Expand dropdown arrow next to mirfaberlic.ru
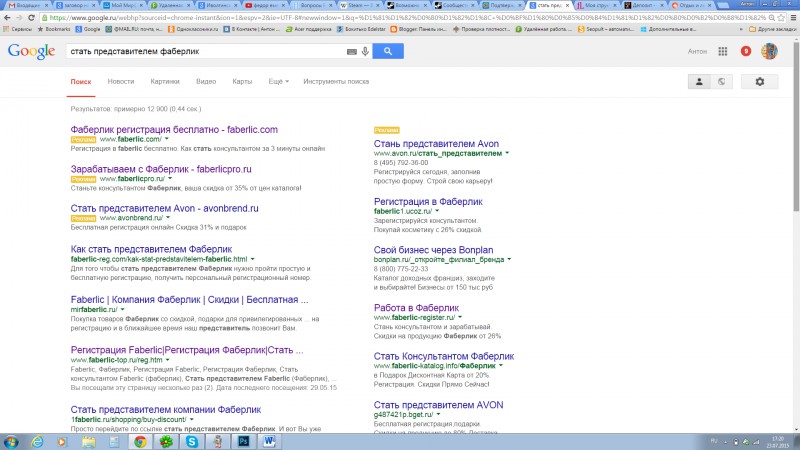The height and width of the screenshot is (450, 800). pos(122,310)
